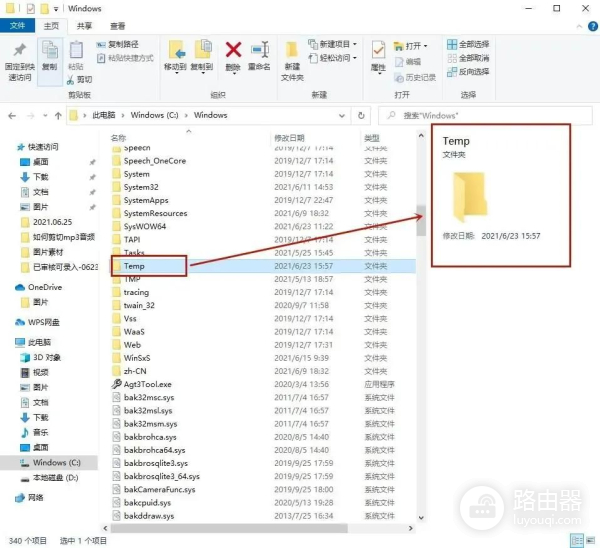The image size is (600, 548).
Task: Select This PC in navigation pane
Action: tap(39, 342)
